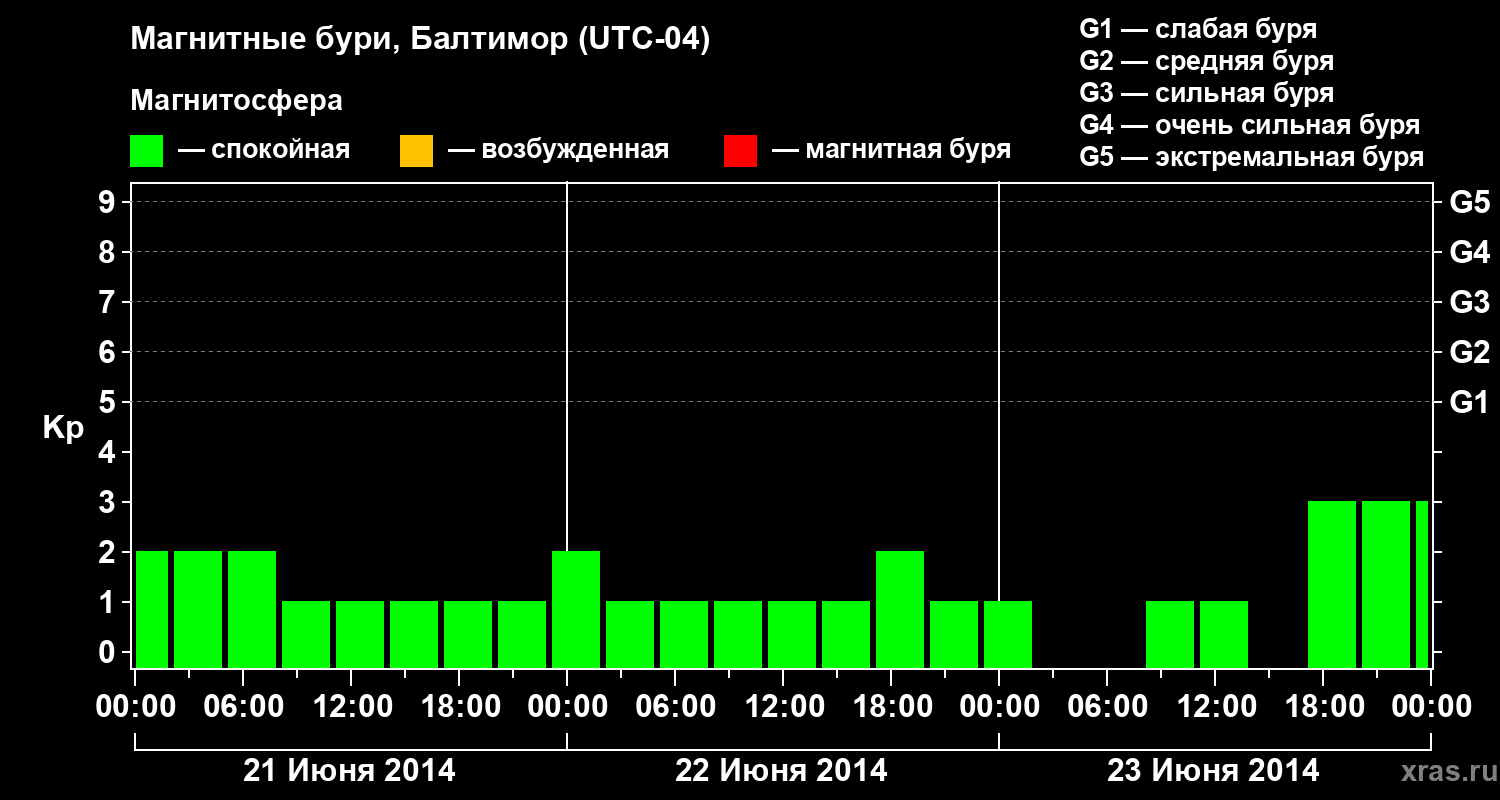Click the '18:00' time label of 23 Июня
1500x800 pixels.
(1324, 706)
